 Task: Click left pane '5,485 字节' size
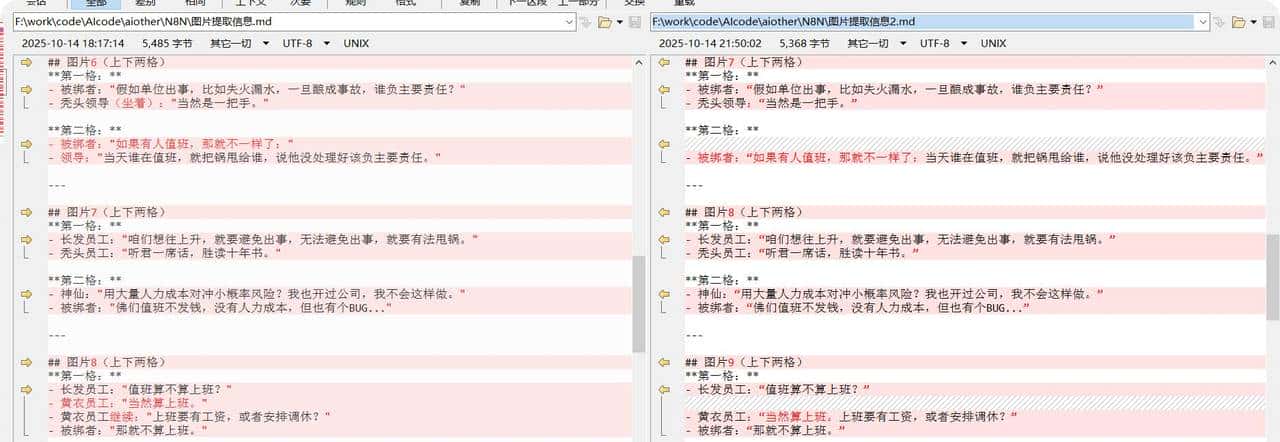[x=167, y=43]
